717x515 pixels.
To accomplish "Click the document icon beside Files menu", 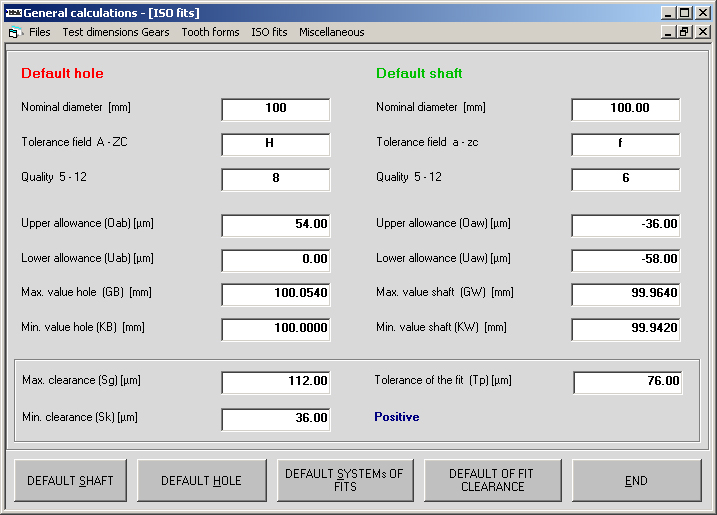I will (x=14, y=32).
